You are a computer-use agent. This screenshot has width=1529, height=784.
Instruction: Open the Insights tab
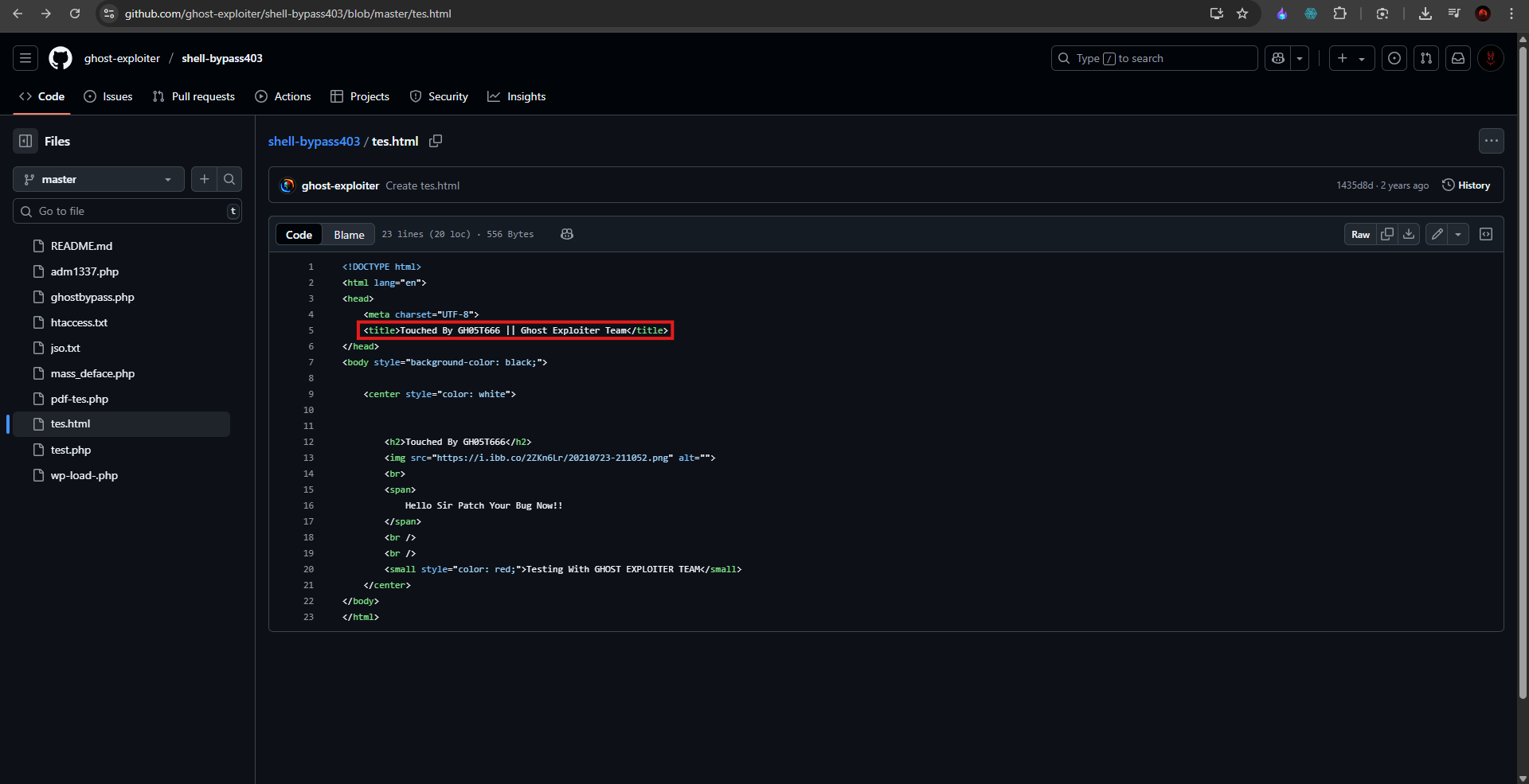[x=517, y=96]
